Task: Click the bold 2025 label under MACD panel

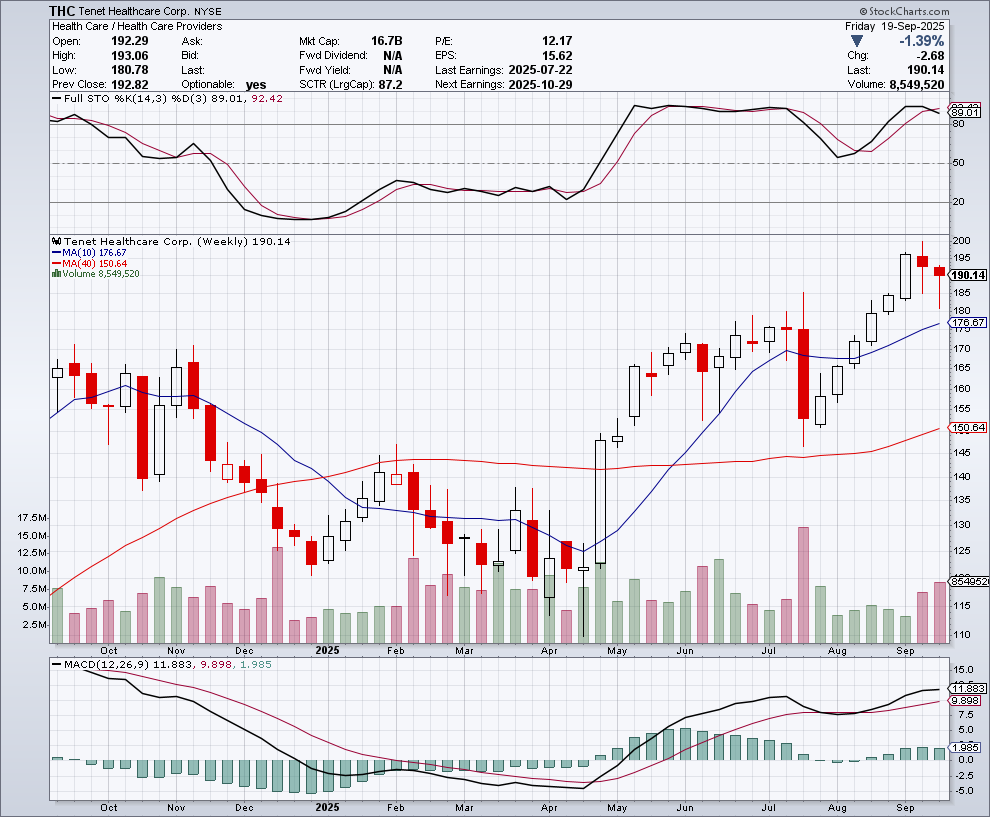Action: pyautogui.click(x=327, y=808)
